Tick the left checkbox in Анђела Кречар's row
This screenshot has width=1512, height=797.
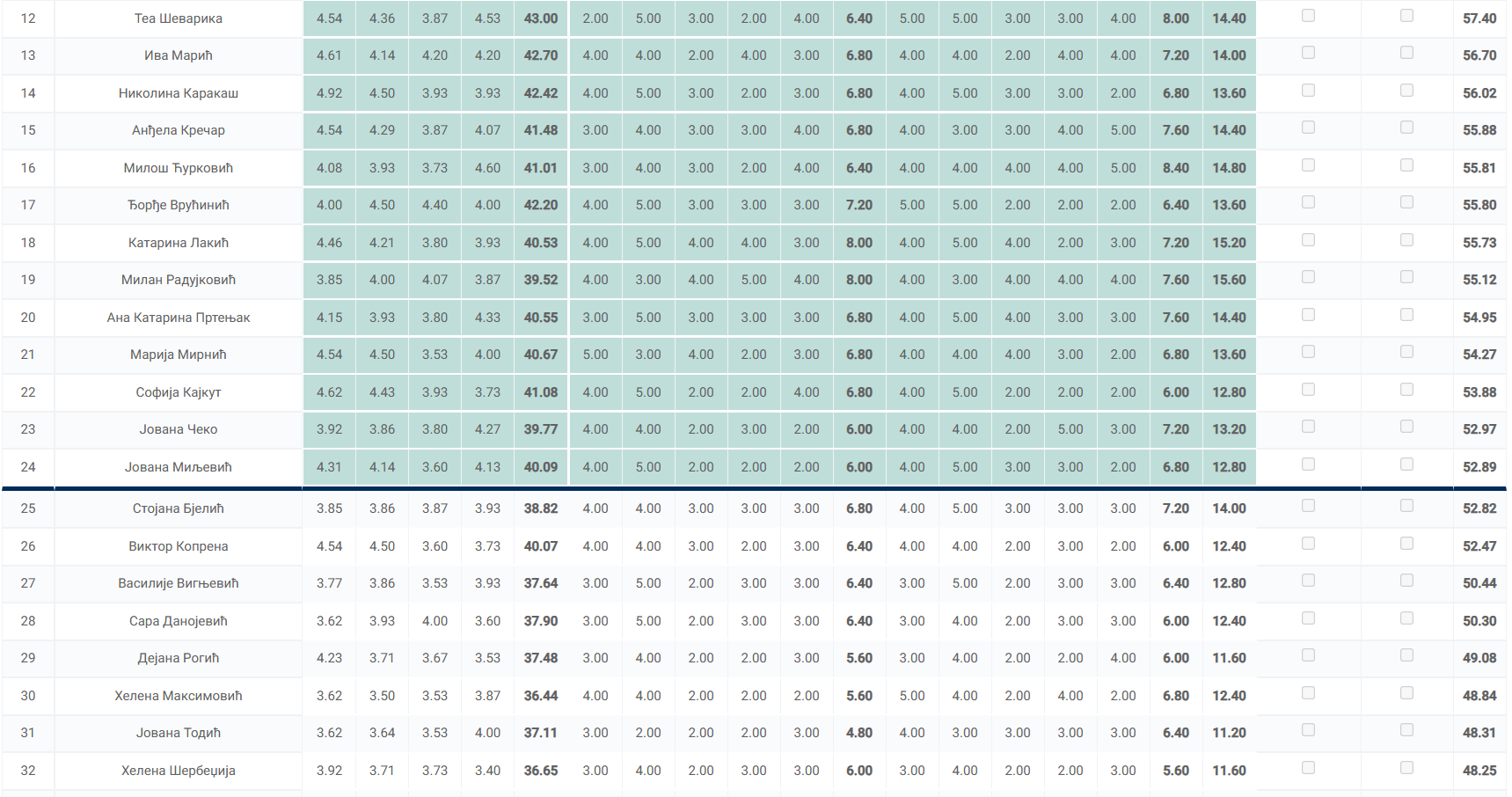[1308, 128]
